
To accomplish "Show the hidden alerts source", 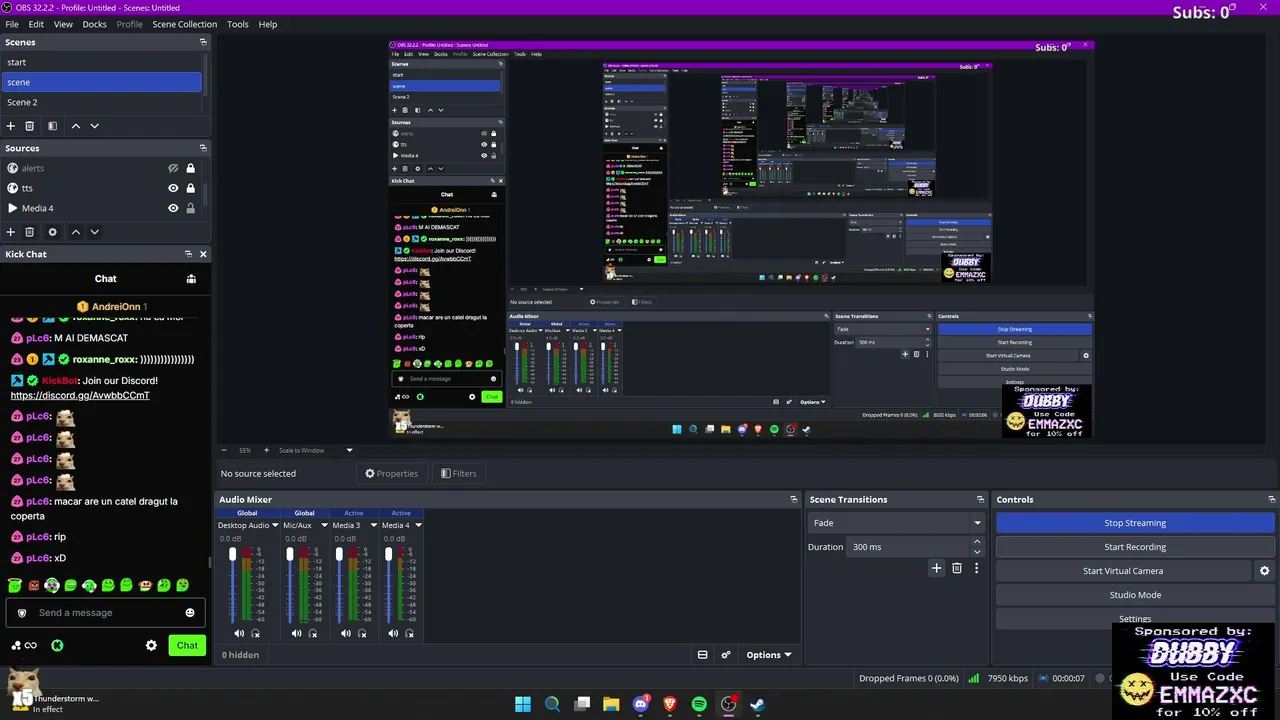I will pos(173,168).
